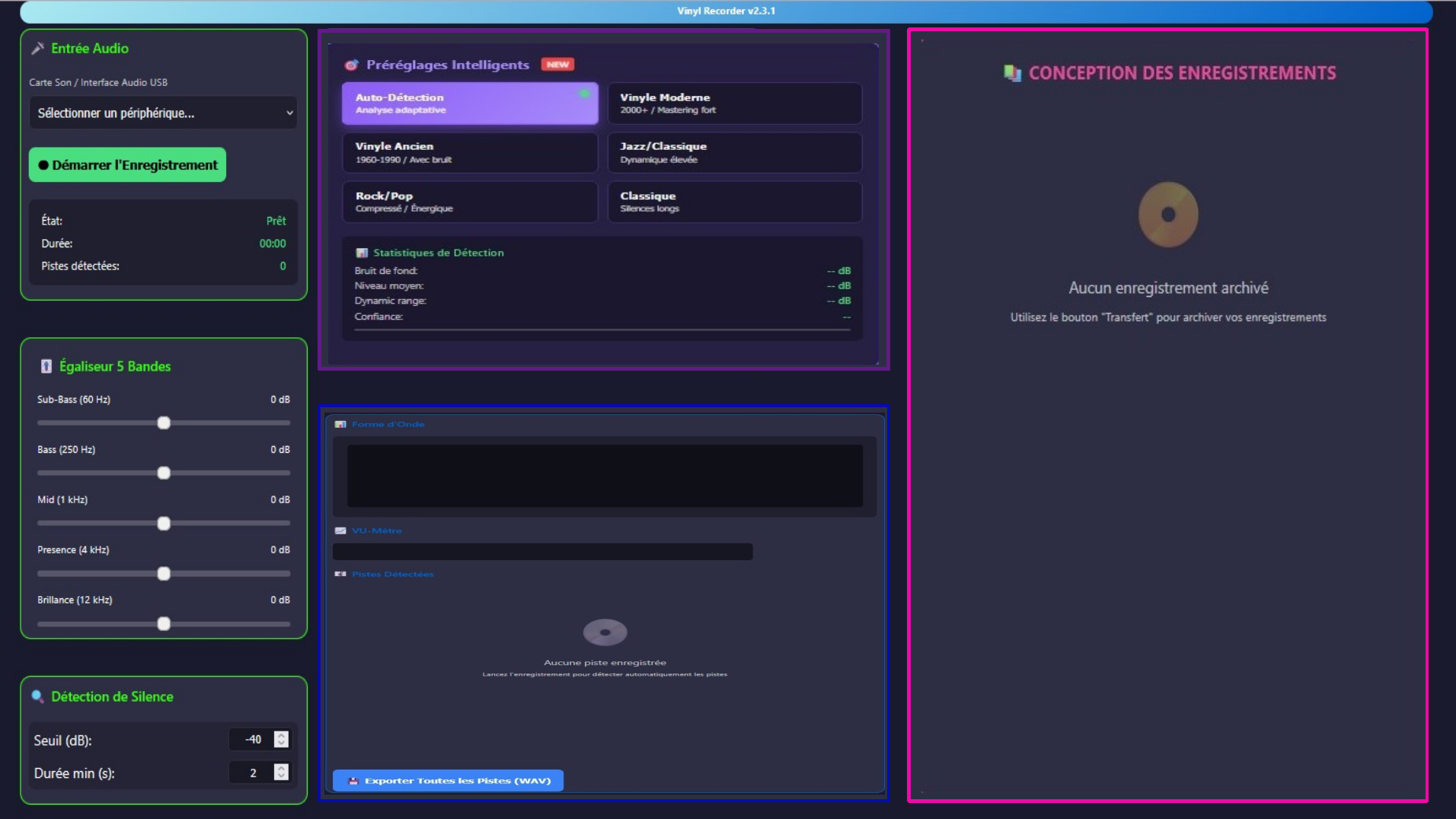
Task: Click Exporter Toutes les Pistes (WAV)
Action: [x=448, y=780]
